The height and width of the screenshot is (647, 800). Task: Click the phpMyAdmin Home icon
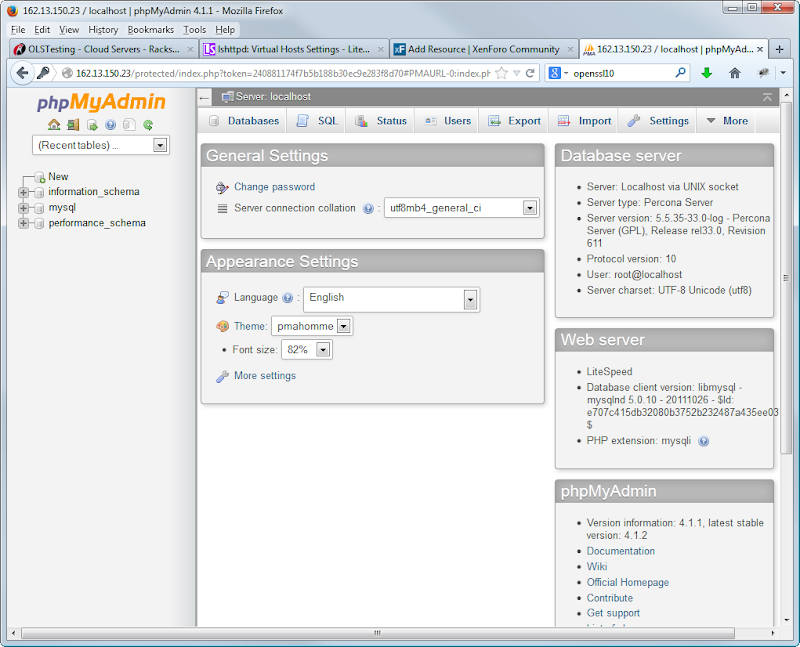click(x=54, y=125)
